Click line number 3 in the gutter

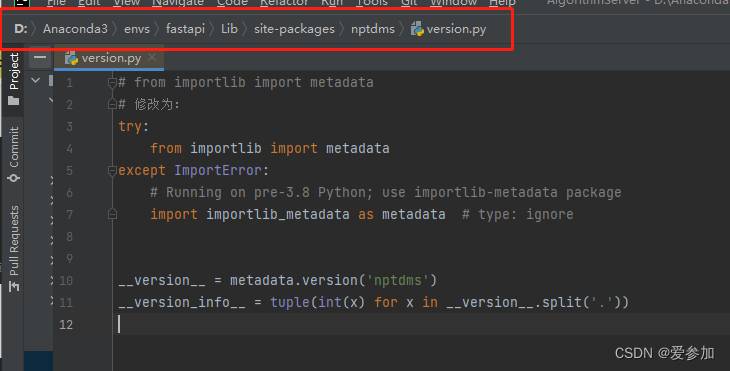(69, 127)
